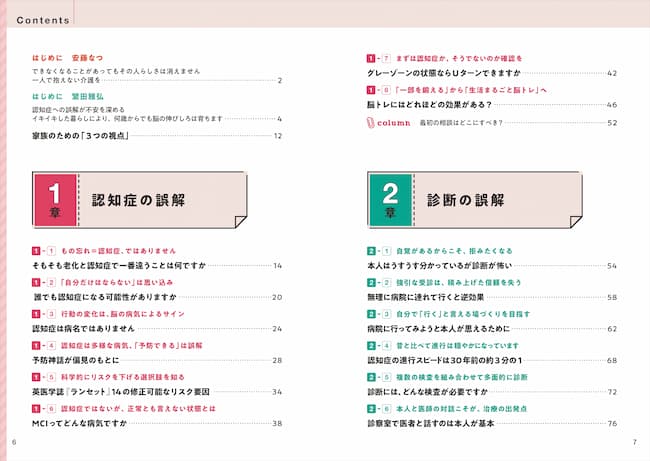Select the red 1-1 section badge
Screen dimensions: 650x461
click(x=46, y=249)
